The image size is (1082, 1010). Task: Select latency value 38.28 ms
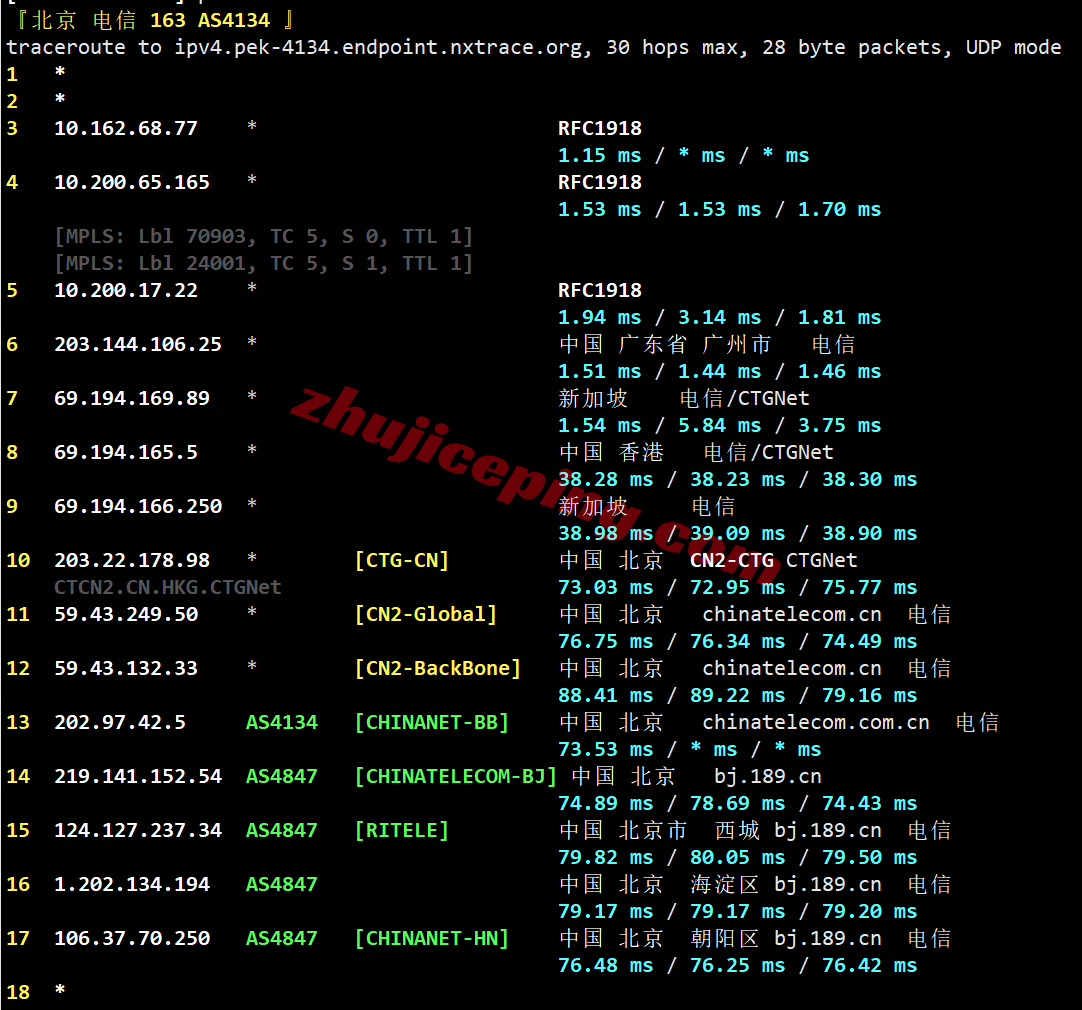coord(606,479)
